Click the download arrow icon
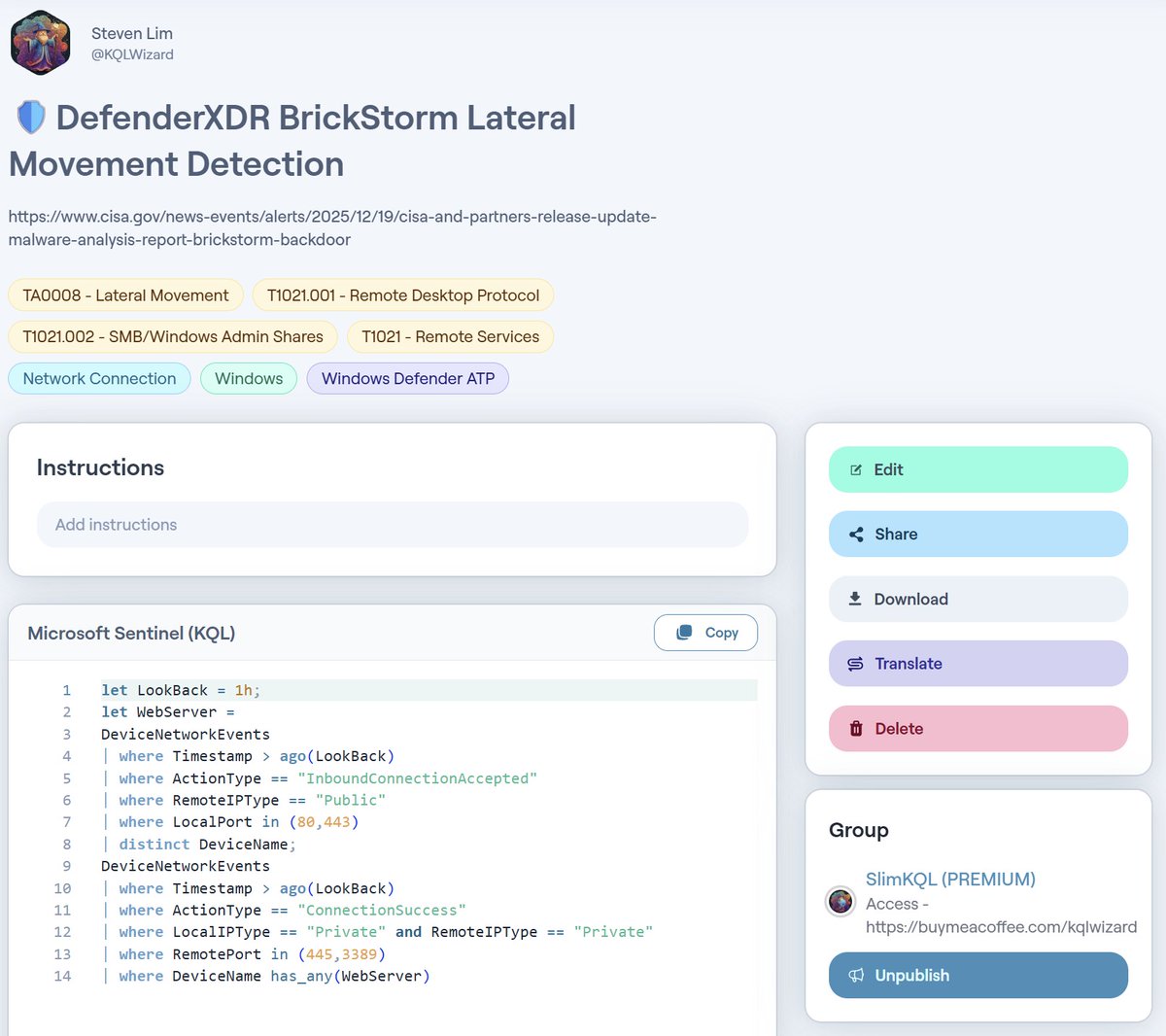This screenshot has height=1036, width=1166. [x=855, y=599]
